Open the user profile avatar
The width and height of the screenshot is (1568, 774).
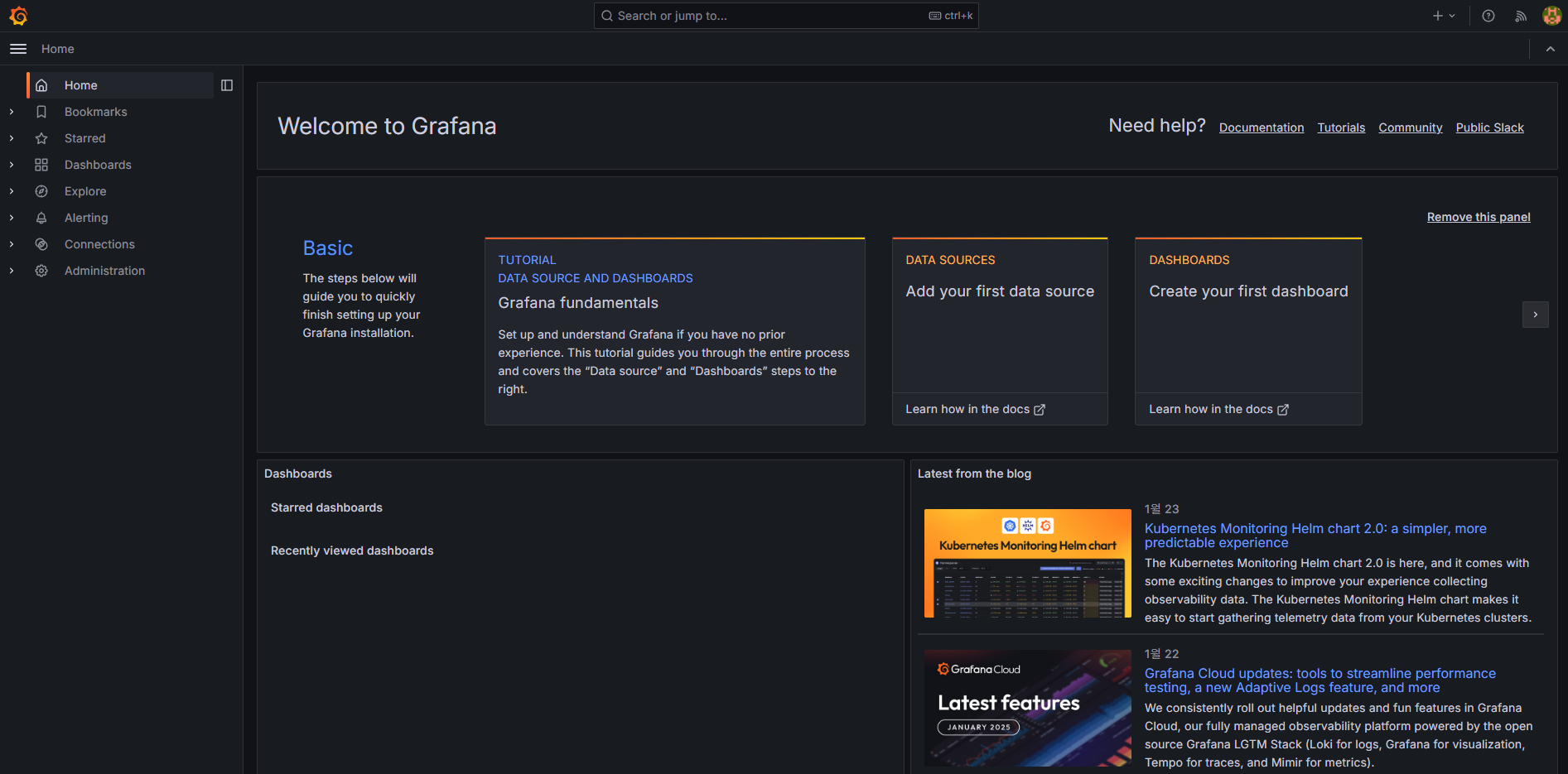tap(1551, 16)
